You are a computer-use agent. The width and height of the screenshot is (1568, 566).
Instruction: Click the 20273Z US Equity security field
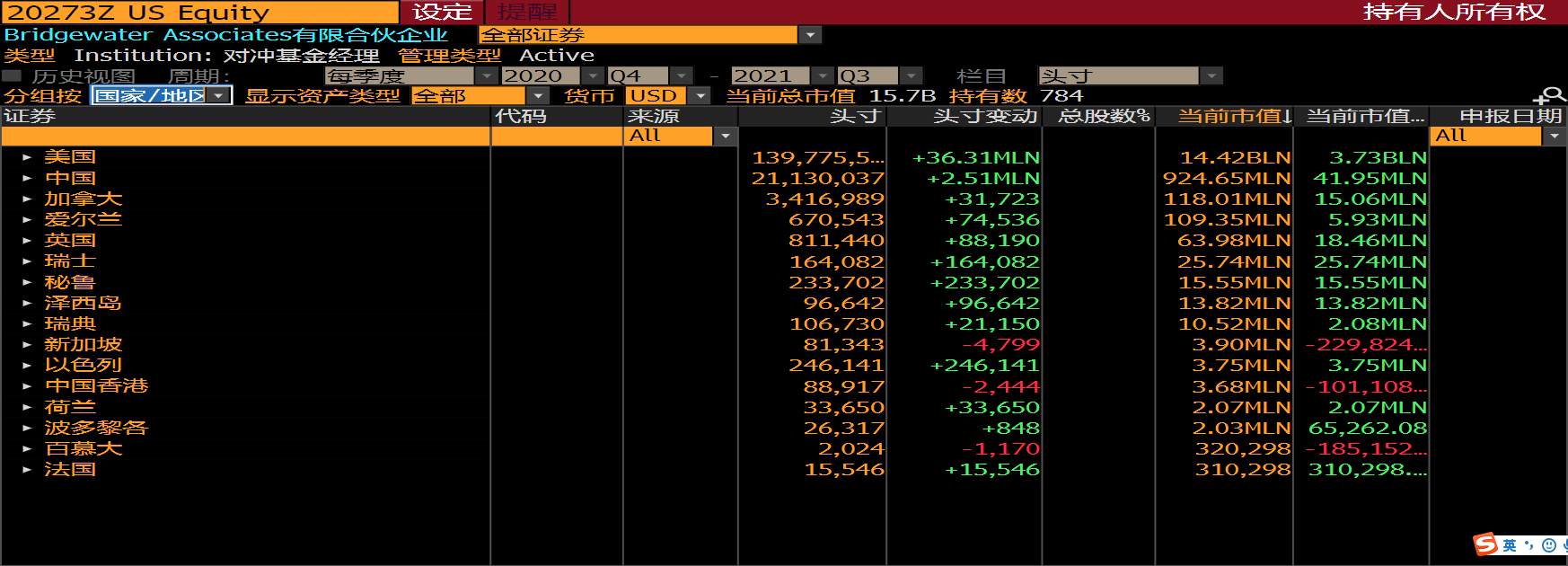(x=199, y=12)
